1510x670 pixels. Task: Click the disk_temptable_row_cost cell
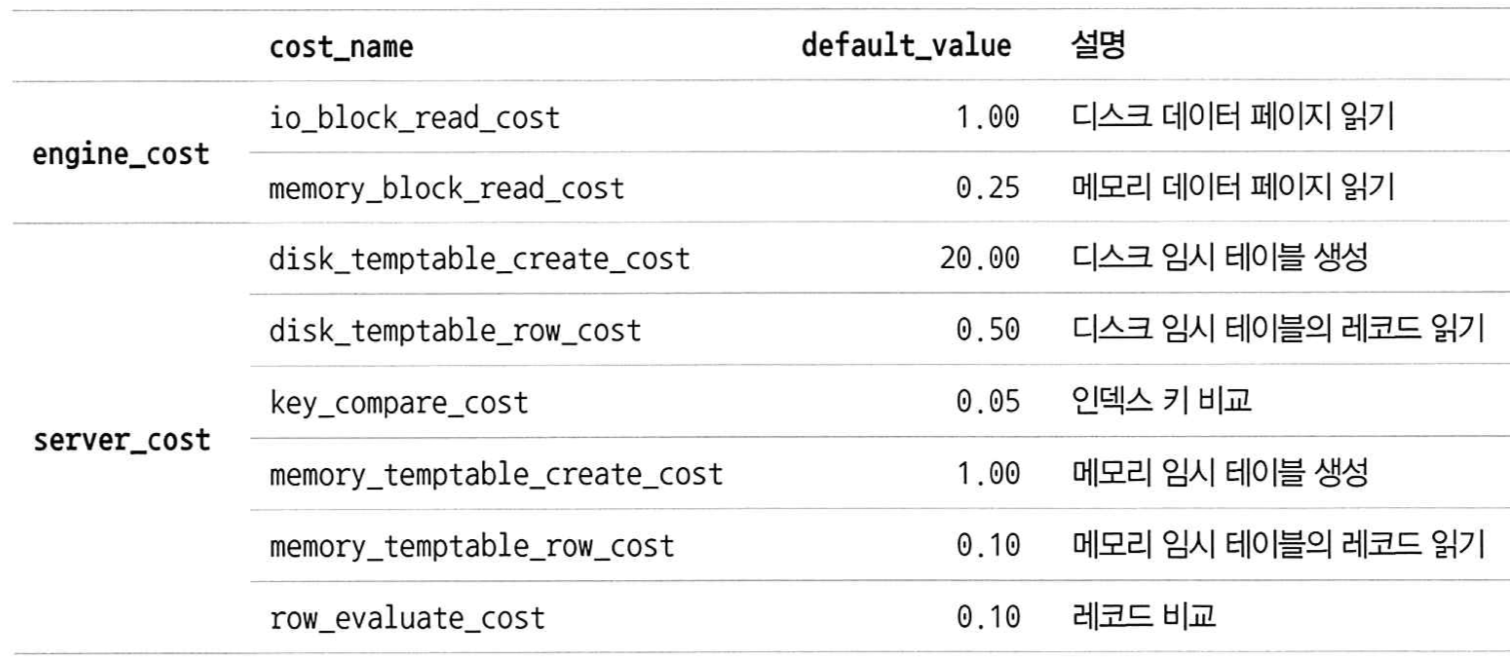[x=455, y=331]
